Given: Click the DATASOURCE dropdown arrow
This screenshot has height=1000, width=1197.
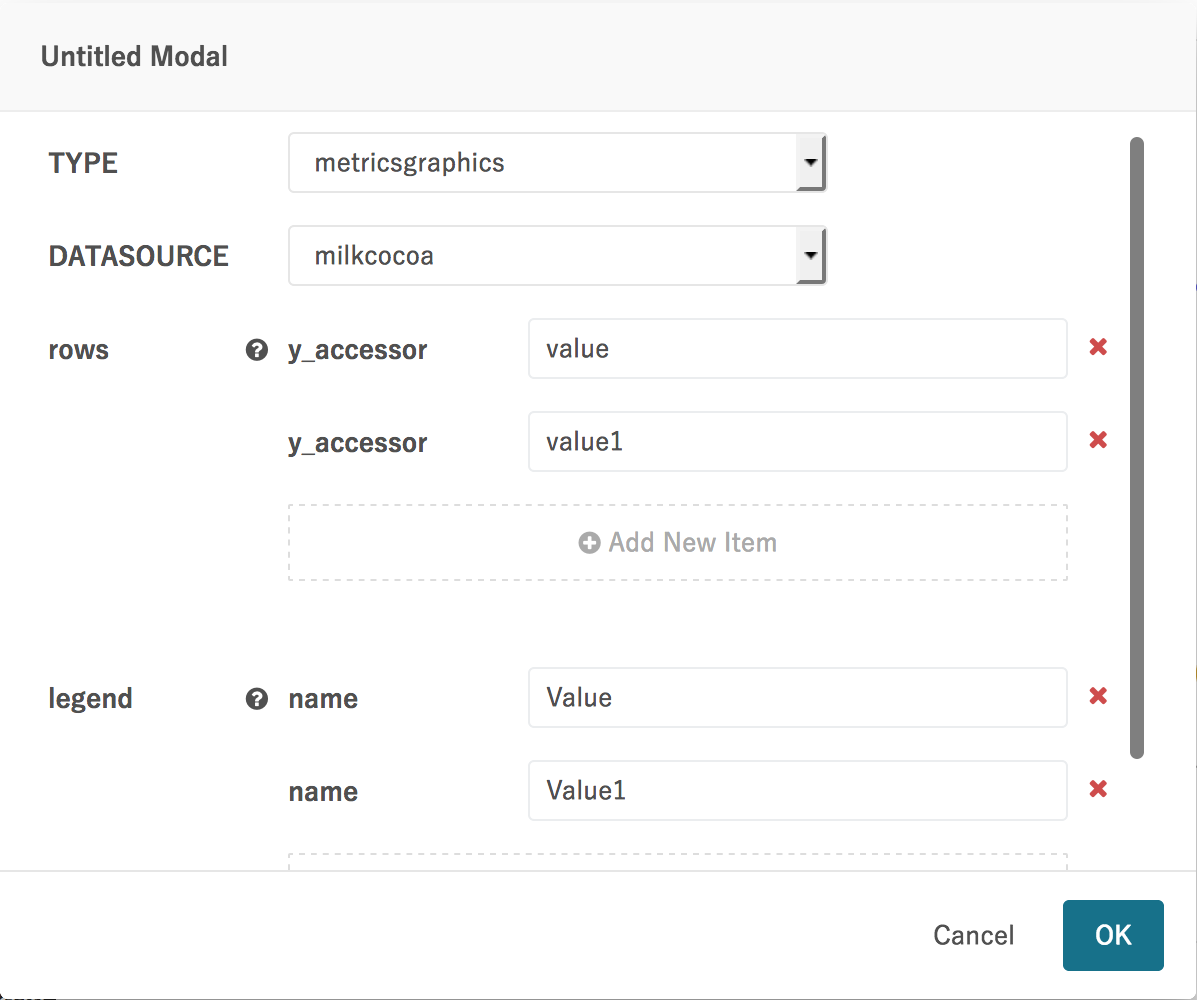Looking at the screenshot, I should tap(810, 255).
